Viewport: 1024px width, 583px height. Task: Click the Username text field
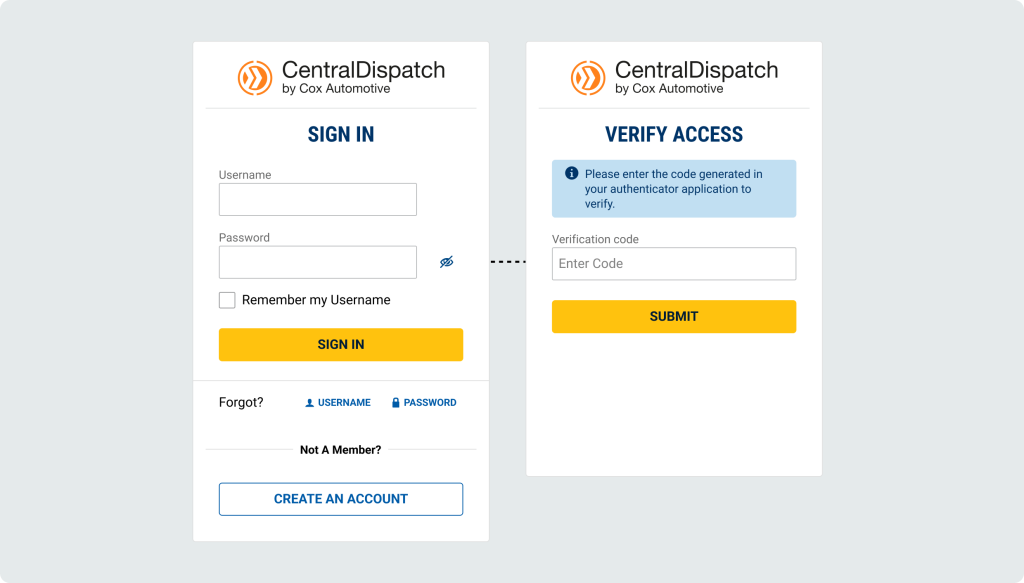coord(317,199)
